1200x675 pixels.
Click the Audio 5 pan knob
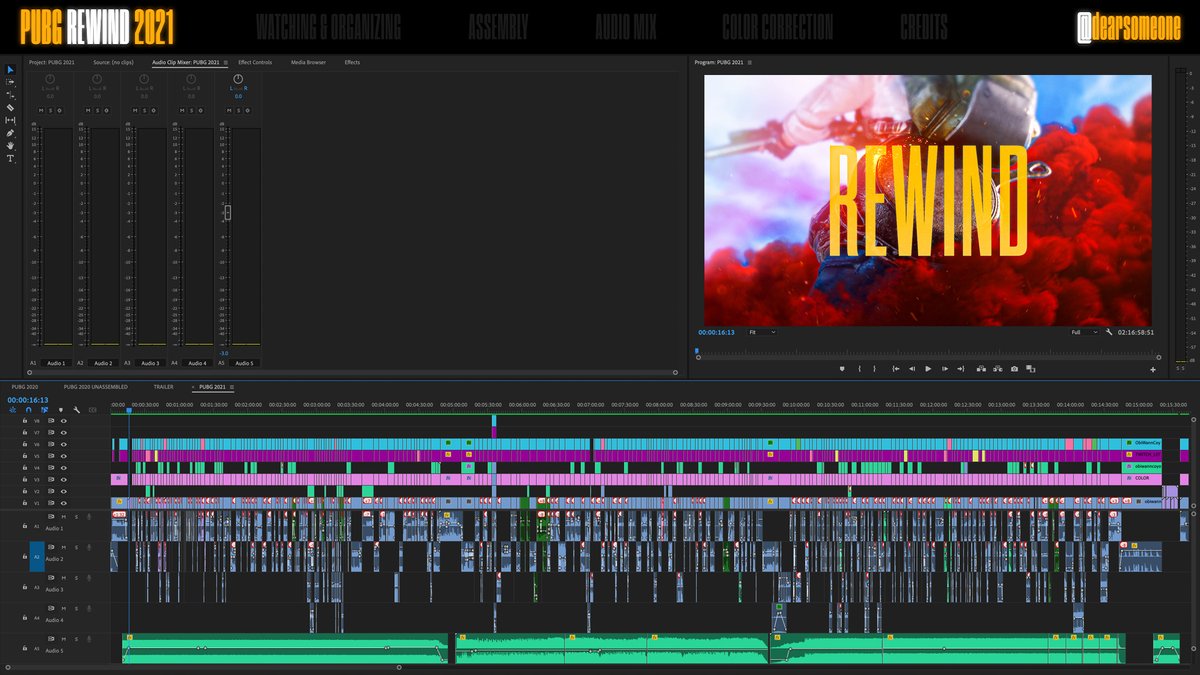238,79
